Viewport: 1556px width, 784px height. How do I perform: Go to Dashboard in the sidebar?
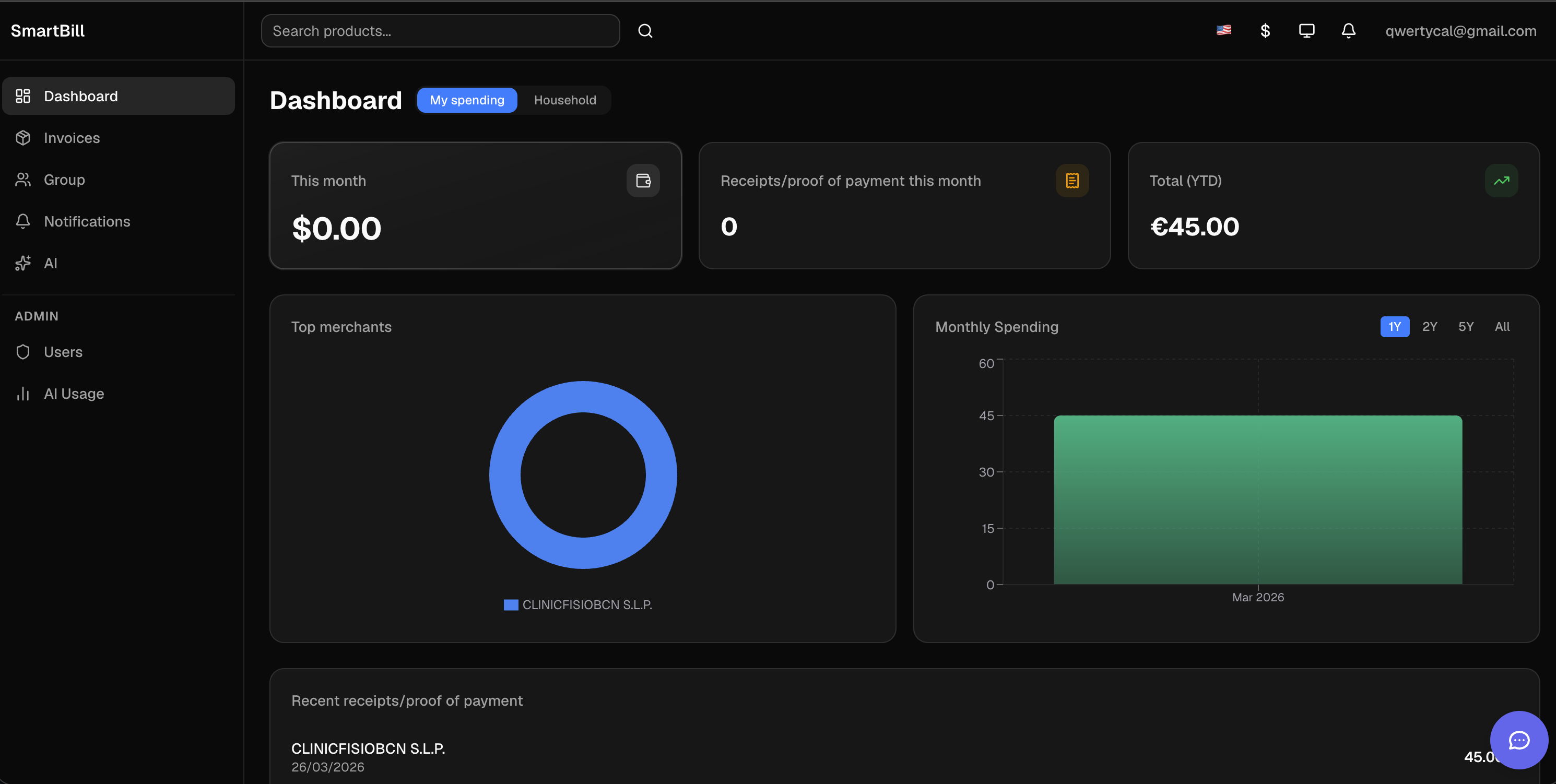tap(119, 96)
